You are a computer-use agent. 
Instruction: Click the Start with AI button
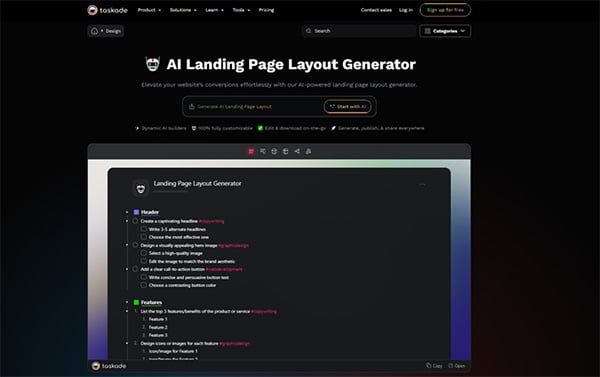click(x=347, y=107)
